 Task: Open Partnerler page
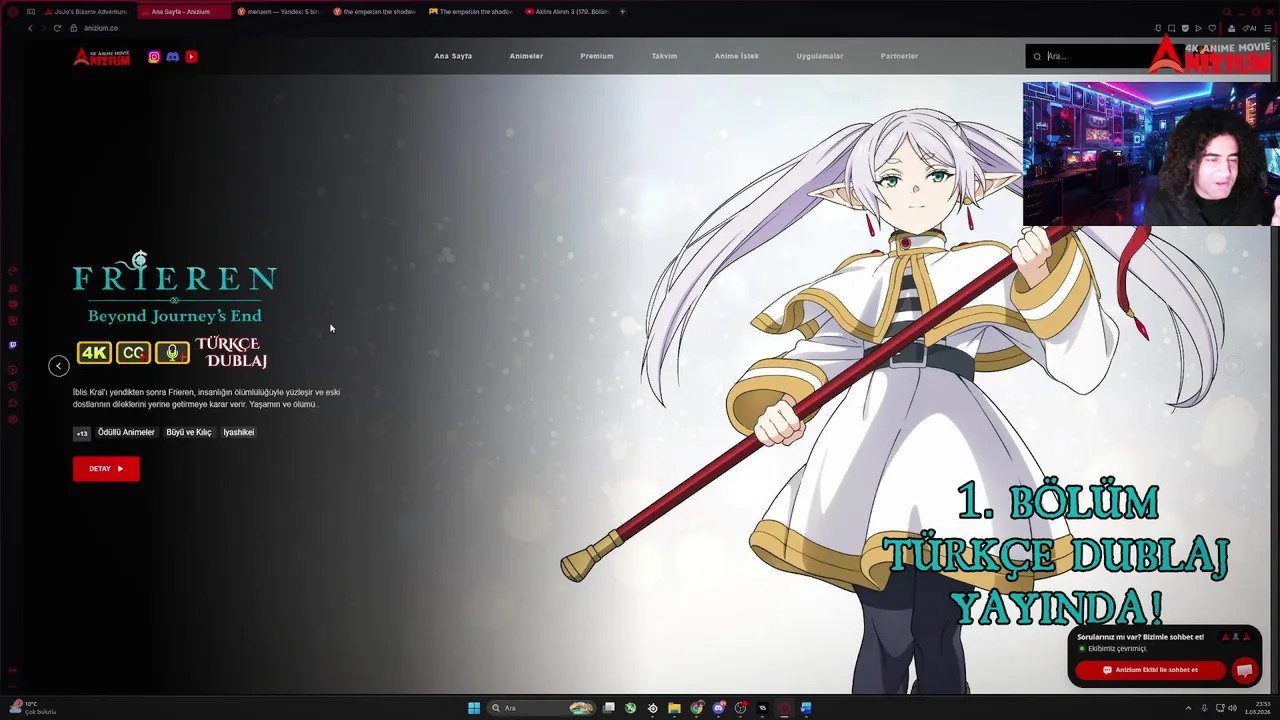[x=899, y=56]
